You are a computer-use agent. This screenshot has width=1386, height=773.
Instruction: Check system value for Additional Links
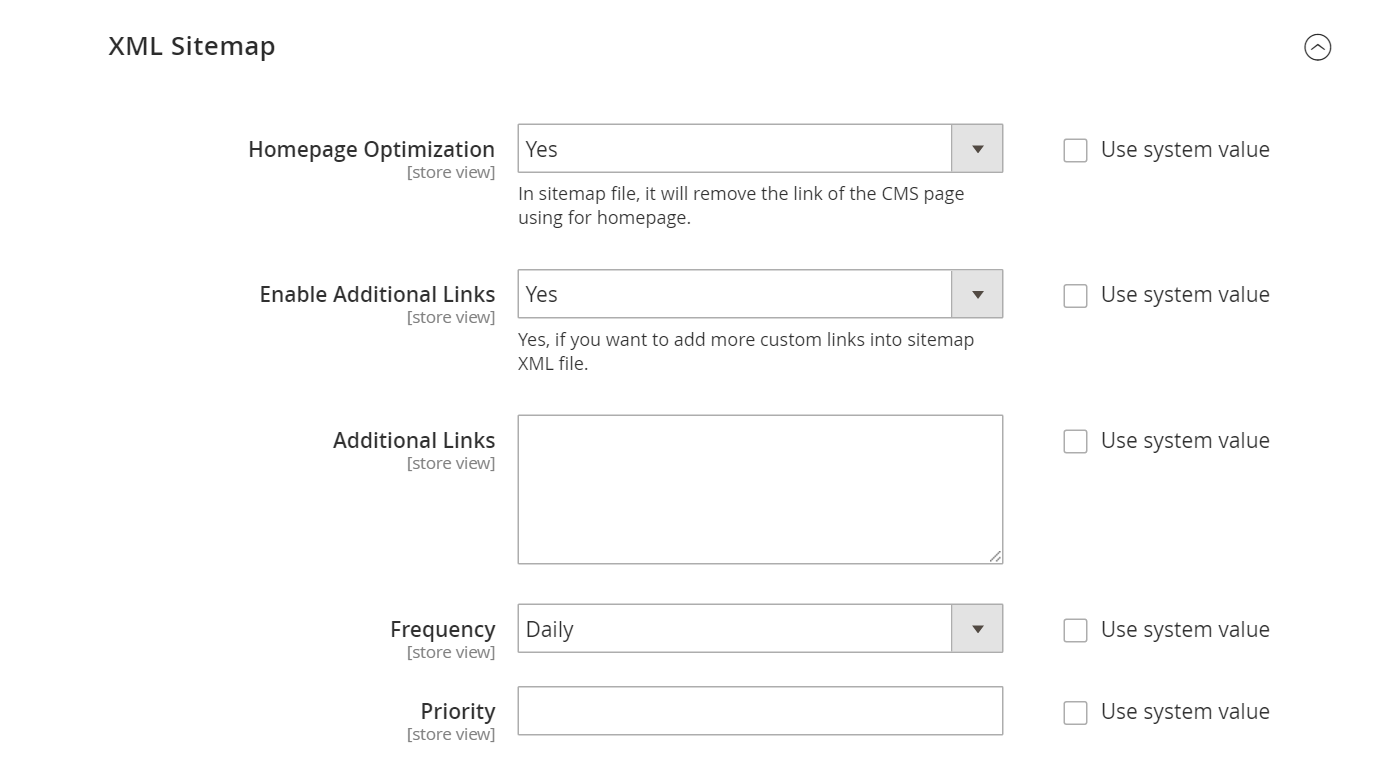[x=1075, y=442]
